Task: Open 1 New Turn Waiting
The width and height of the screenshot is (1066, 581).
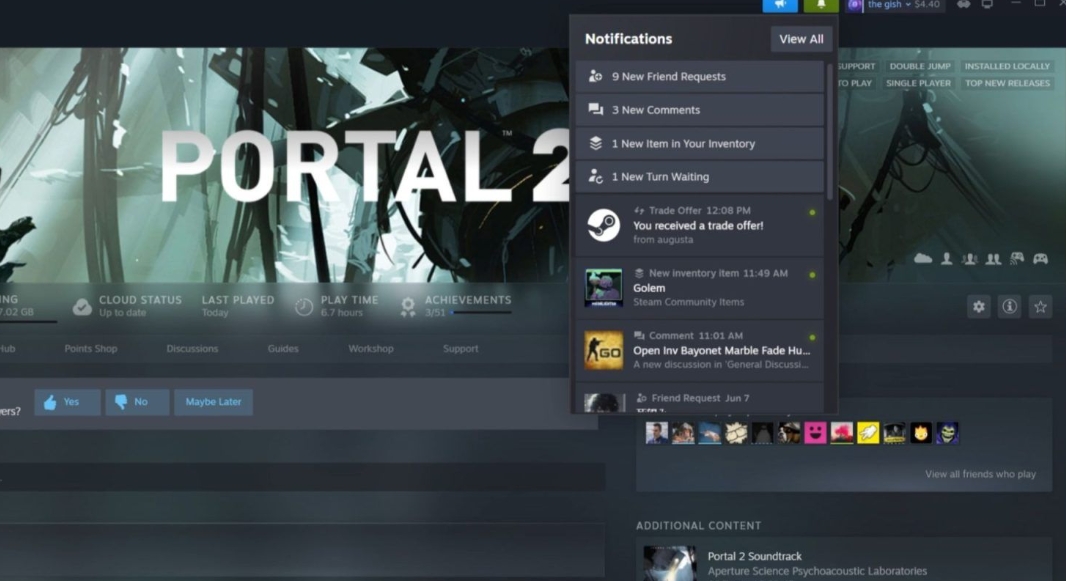Action: point(700,177)
